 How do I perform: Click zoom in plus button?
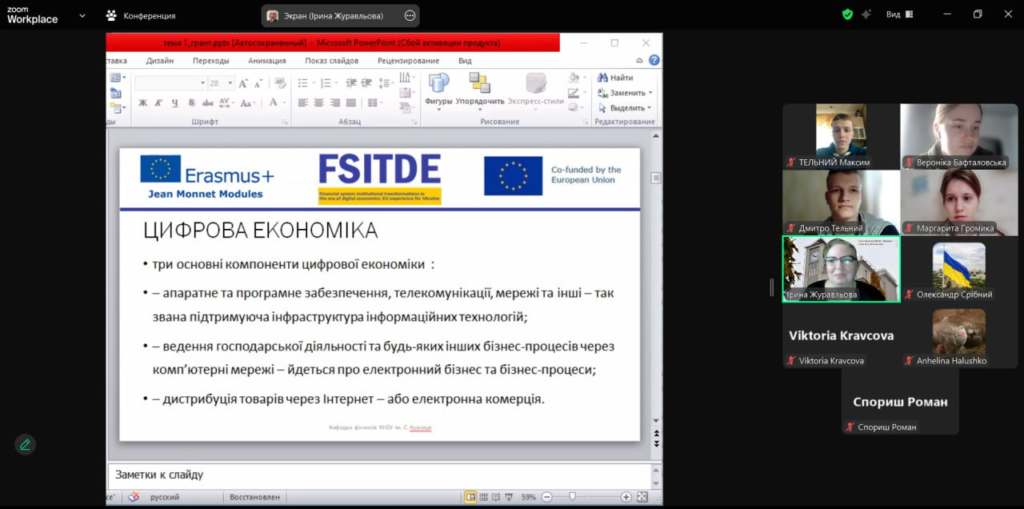626,497
